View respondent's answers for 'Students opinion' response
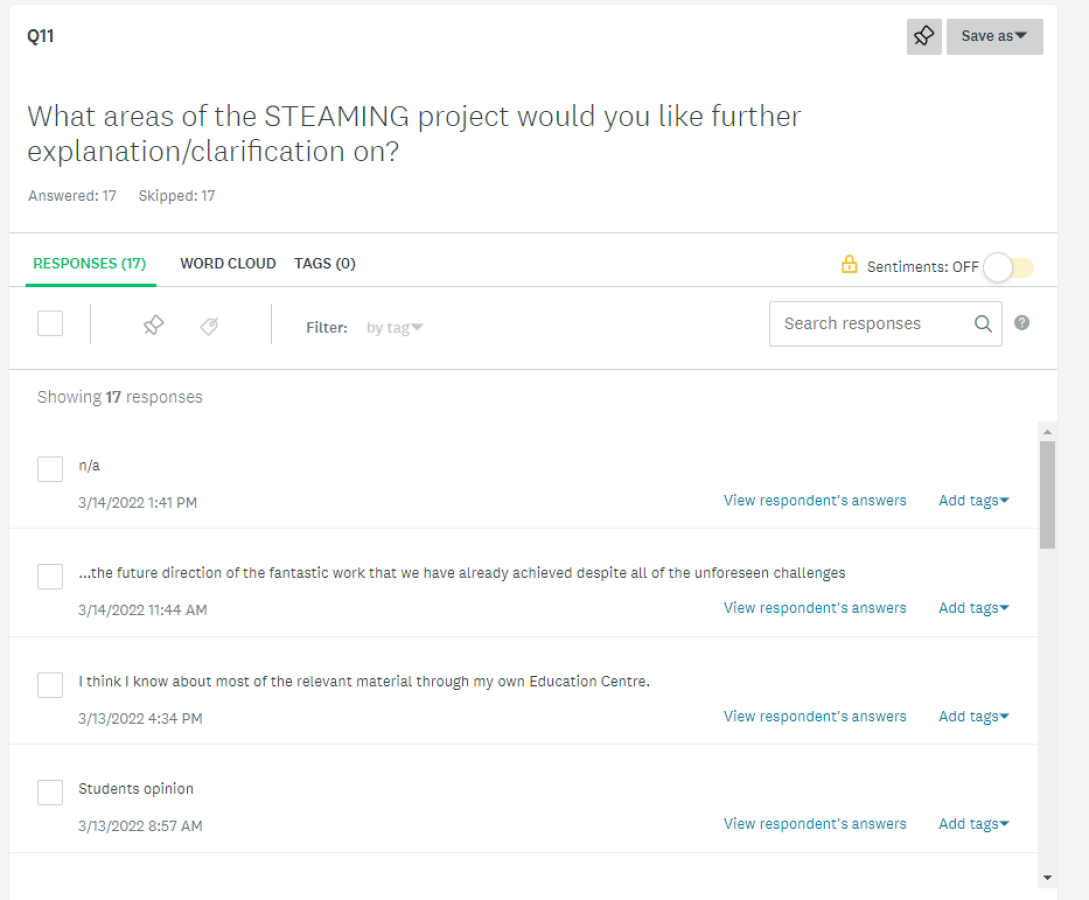 pyautogui.click(x=815, y=824)
